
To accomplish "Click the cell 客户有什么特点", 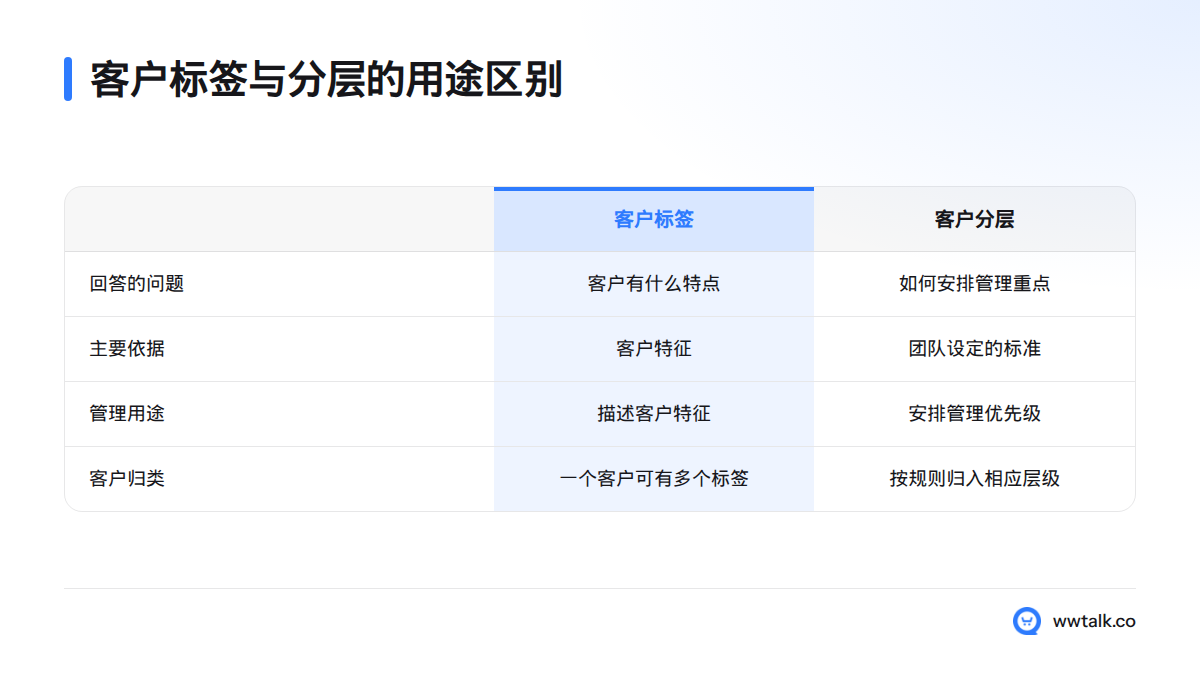I will pos(654,284).
